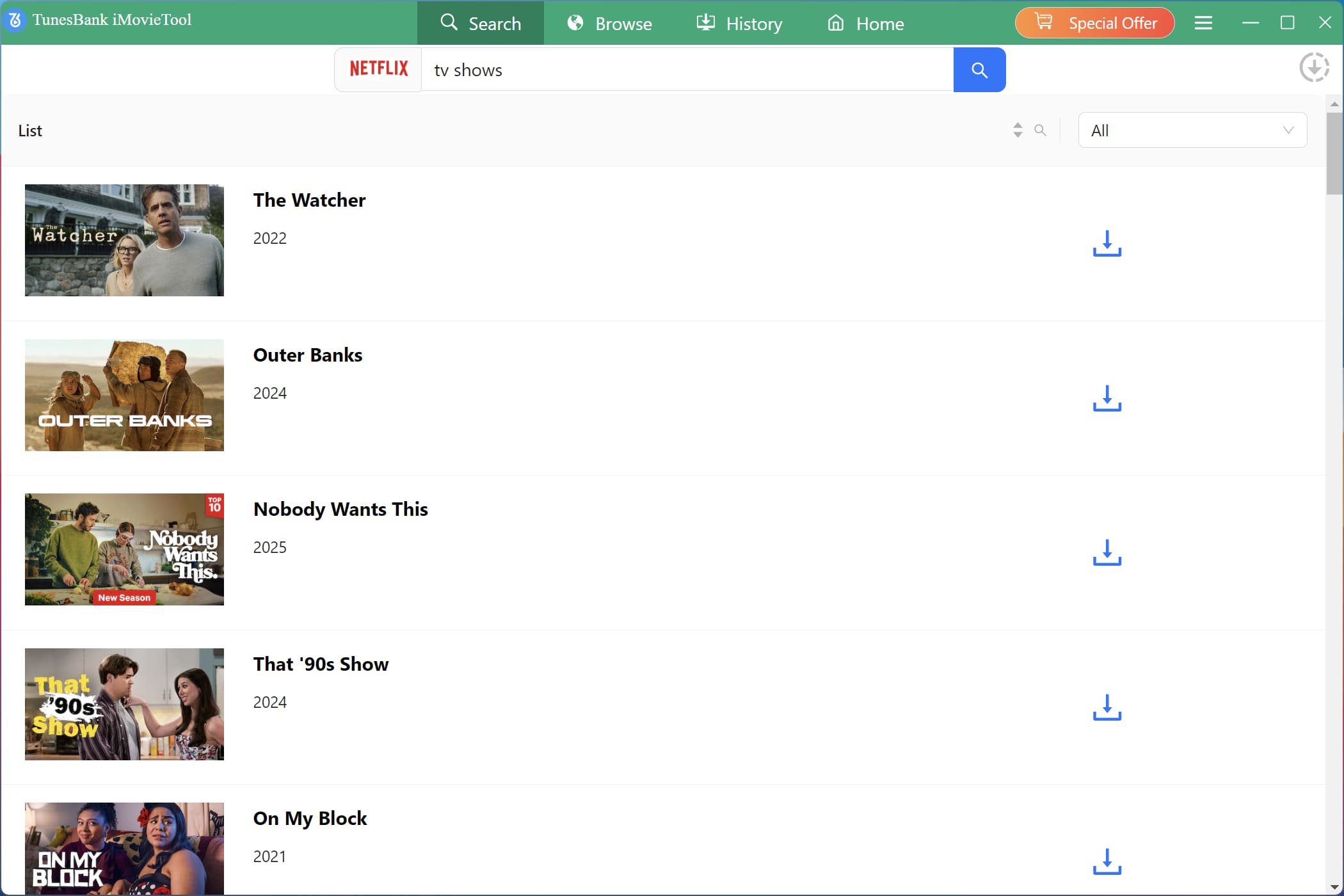Open the download queue circle icon
This screenshot has height=896, width=1344.
pos(1314,67)
